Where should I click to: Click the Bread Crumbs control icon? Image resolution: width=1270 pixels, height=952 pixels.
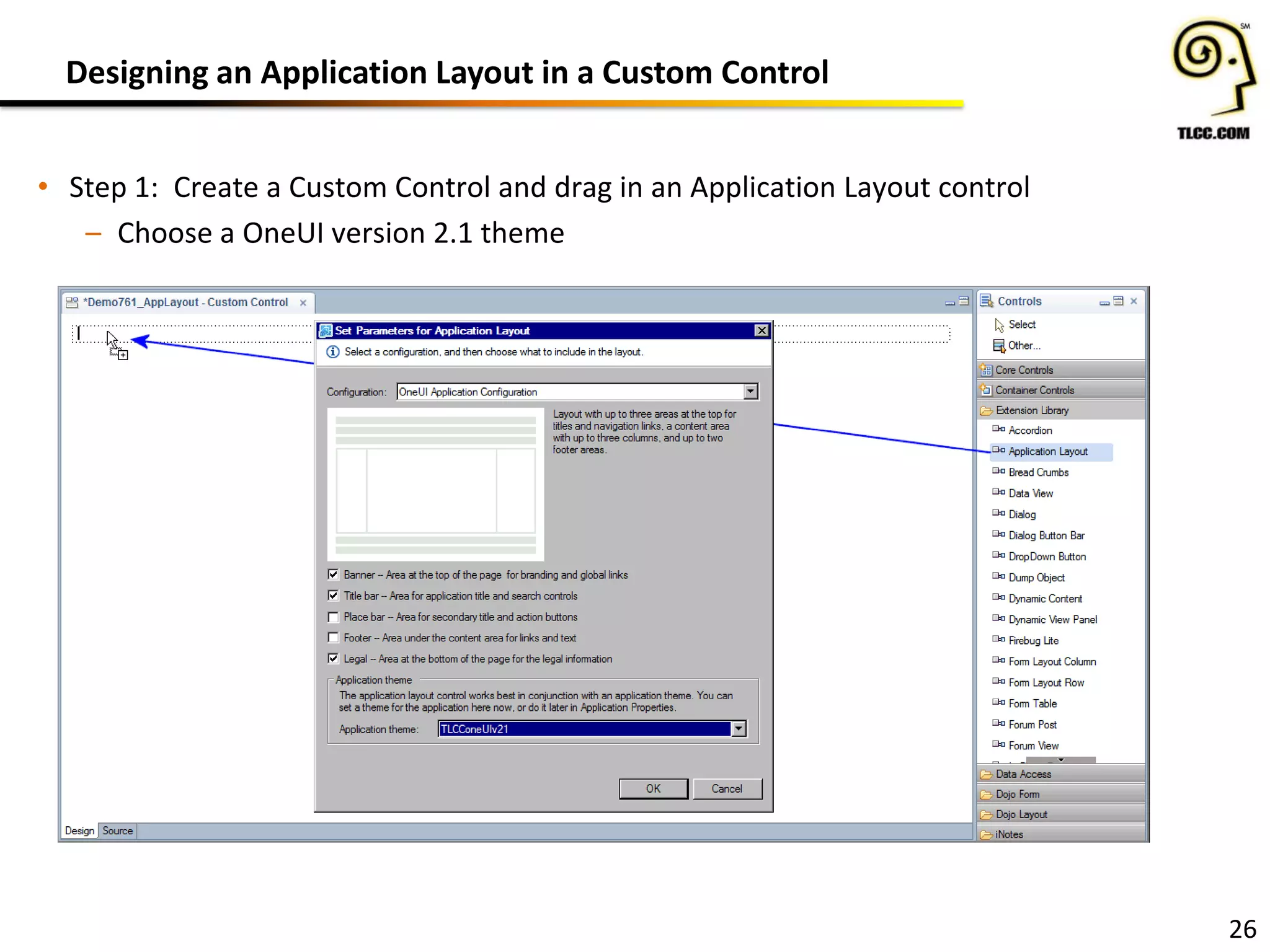tap(998, 472)
